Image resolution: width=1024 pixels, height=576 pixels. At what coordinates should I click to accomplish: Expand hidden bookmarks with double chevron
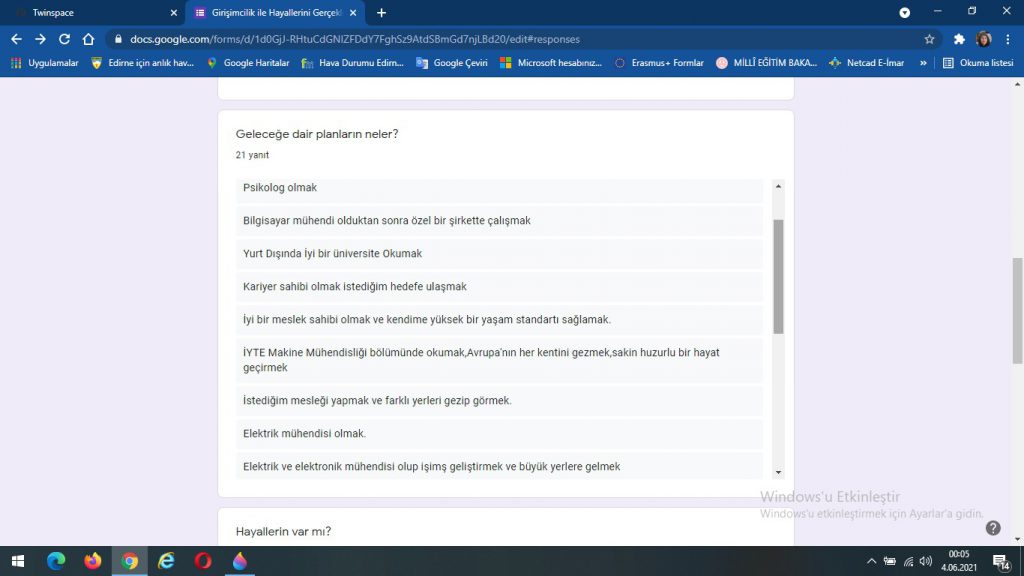(x=923, y=63)
